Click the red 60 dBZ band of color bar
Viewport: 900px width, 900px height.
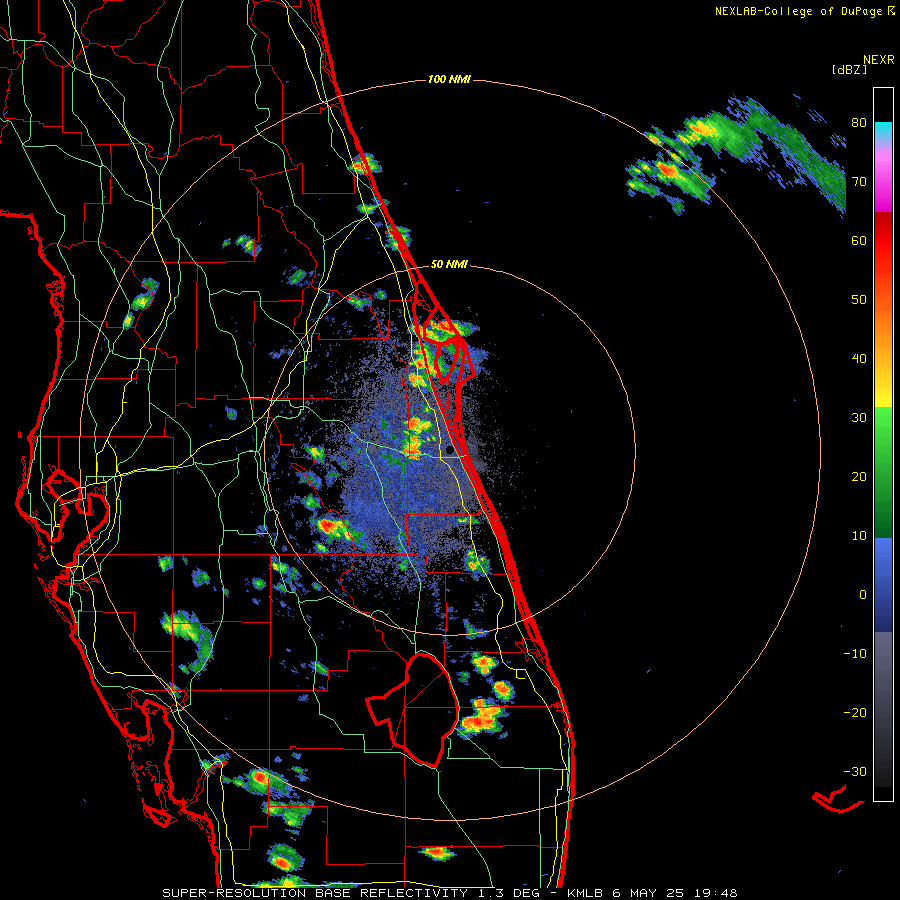pyautogui.click(x=883, y=240)
